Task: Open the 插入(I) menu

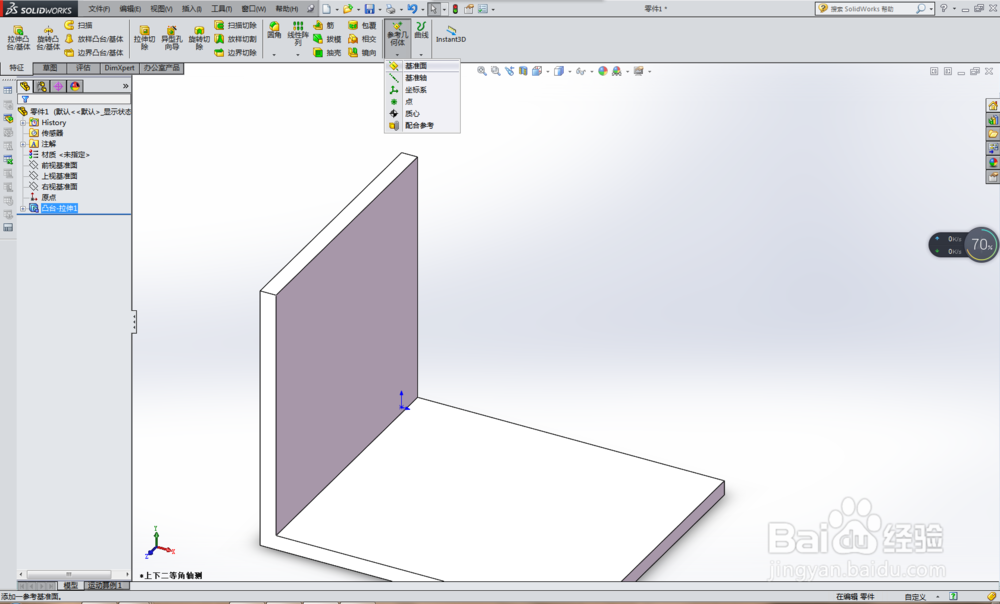Action: [192, 9]
